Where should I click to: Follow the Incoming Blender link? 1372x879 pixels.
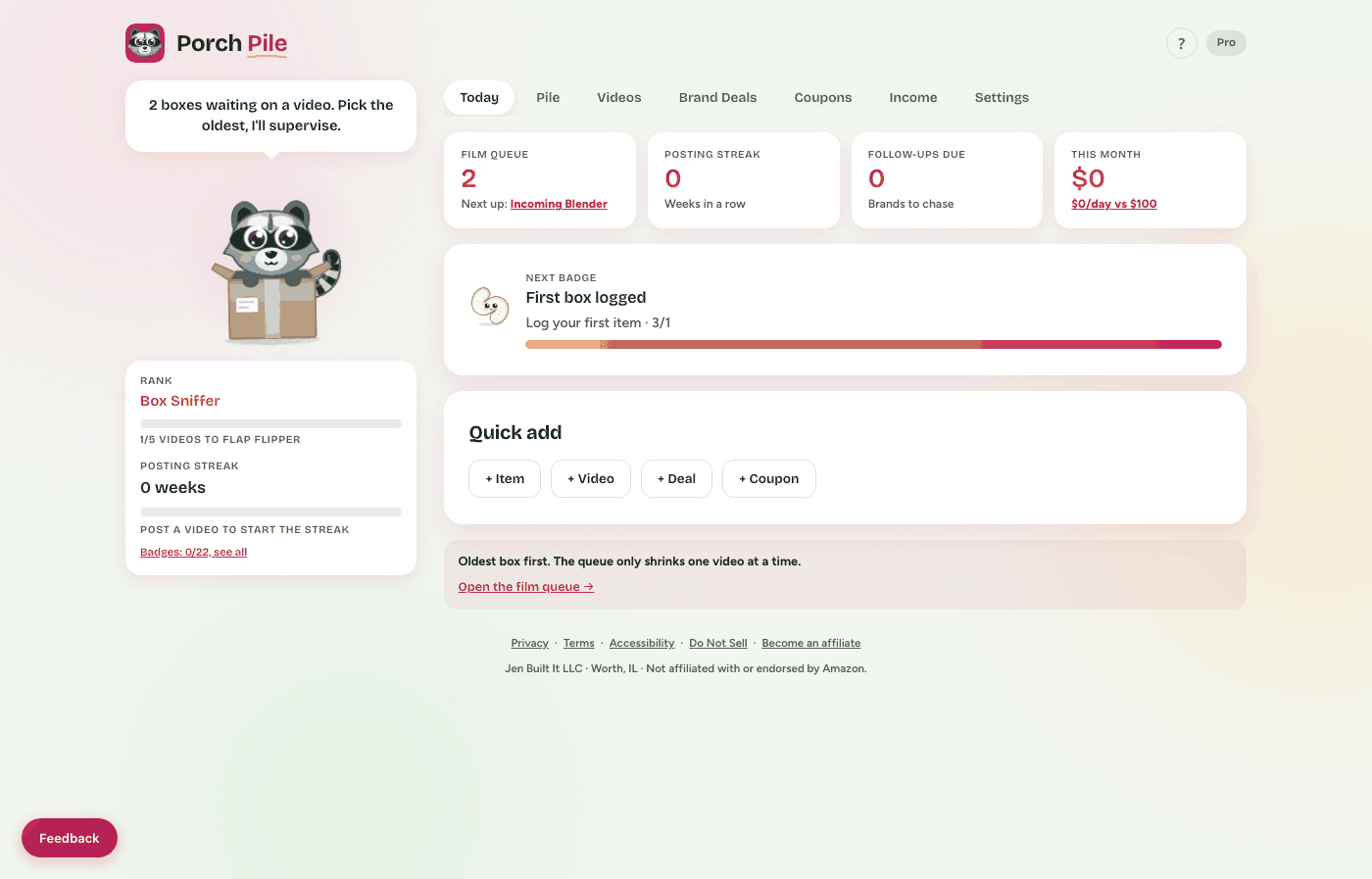(x=559, y=204)
